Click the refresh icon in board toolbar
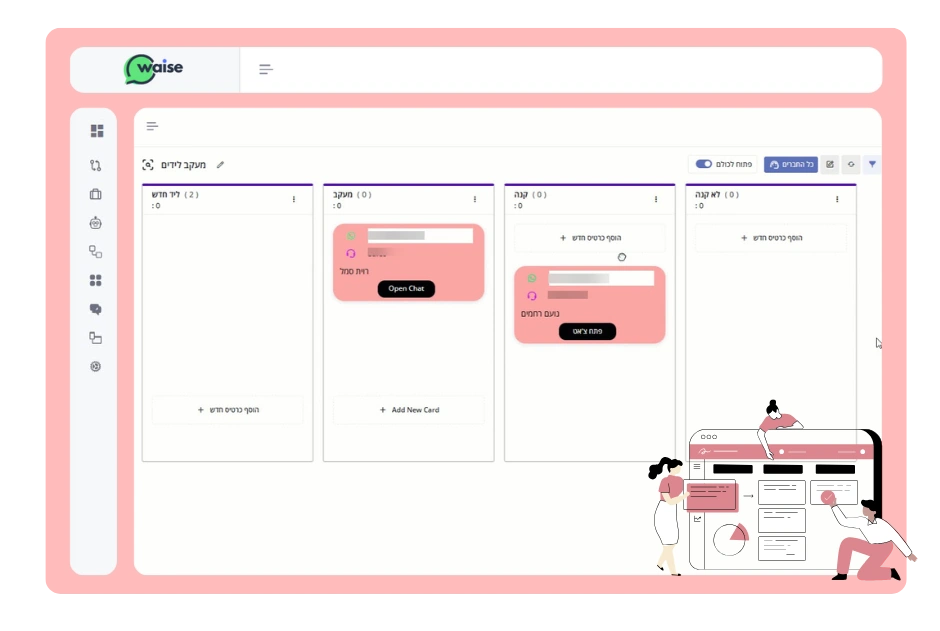This screenshot has width=940, height=631. pos(851,164)
